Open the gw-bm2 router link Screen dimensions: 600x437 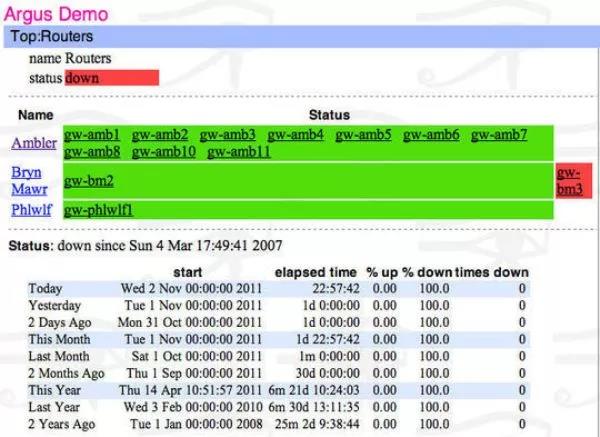[89, 181]
